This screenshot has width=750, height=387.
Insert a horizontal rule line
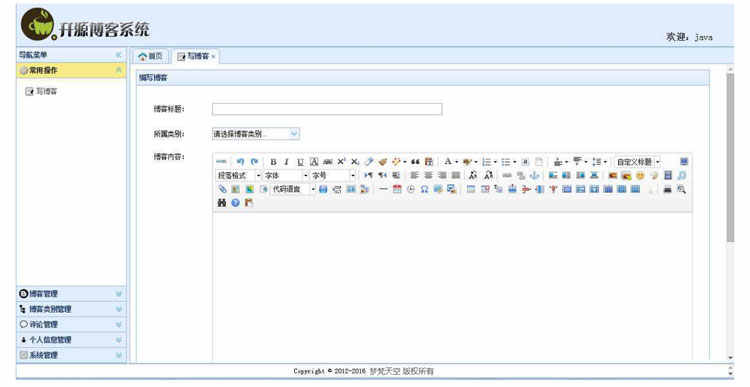point(383,189)
